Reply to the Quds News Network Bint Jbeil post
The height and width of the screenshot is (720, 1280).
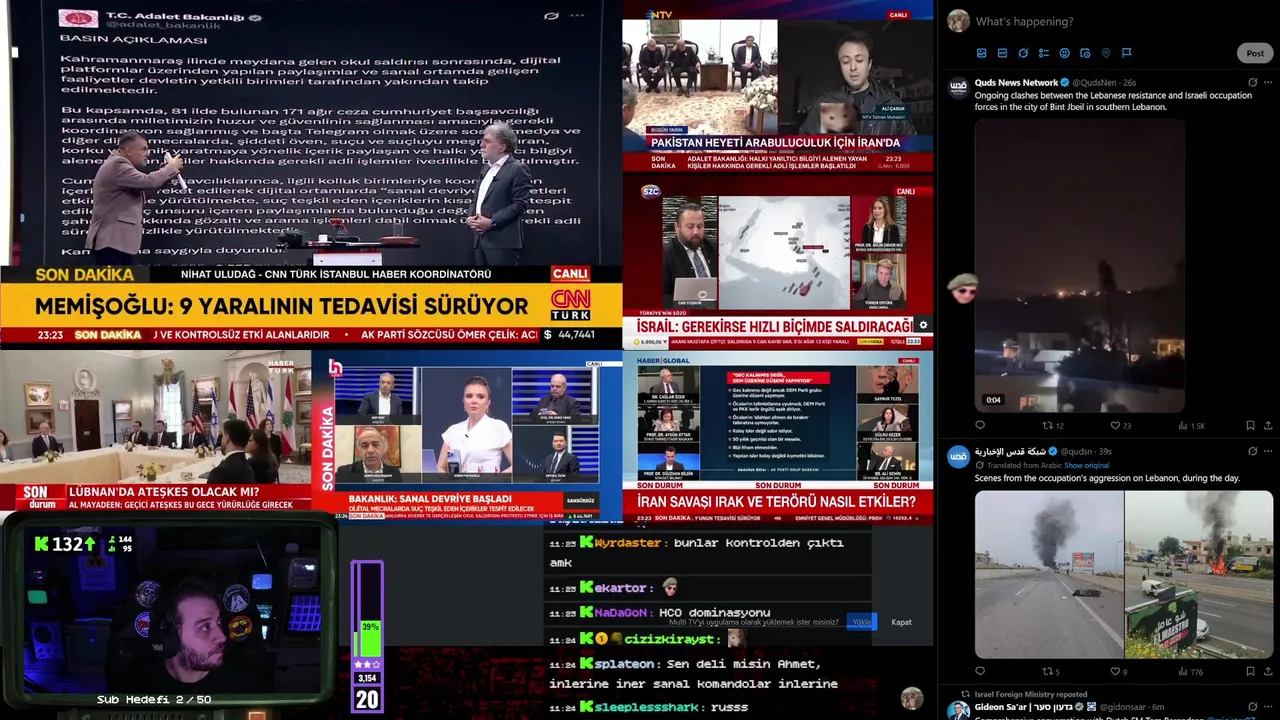(980, 425)
